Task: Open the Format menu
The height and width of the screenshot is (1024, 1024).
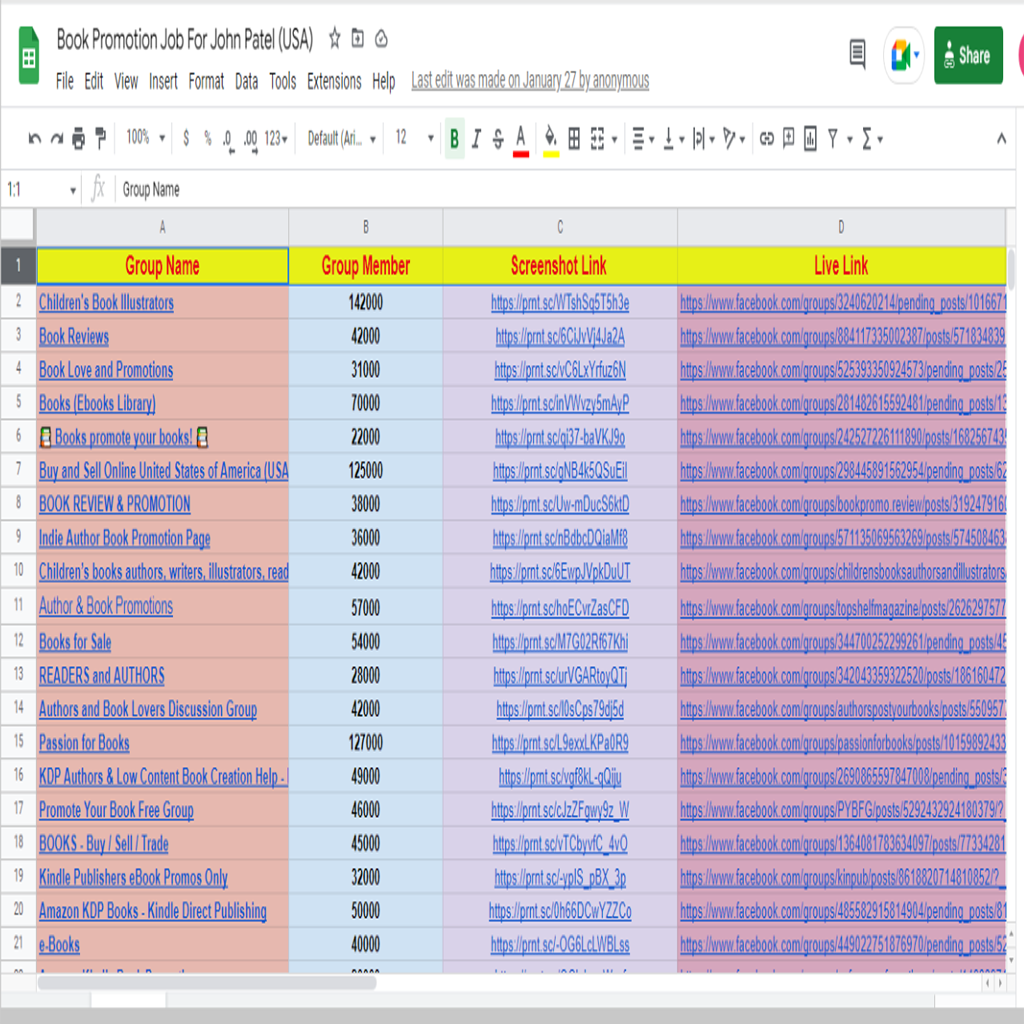Action: (206, 81)
